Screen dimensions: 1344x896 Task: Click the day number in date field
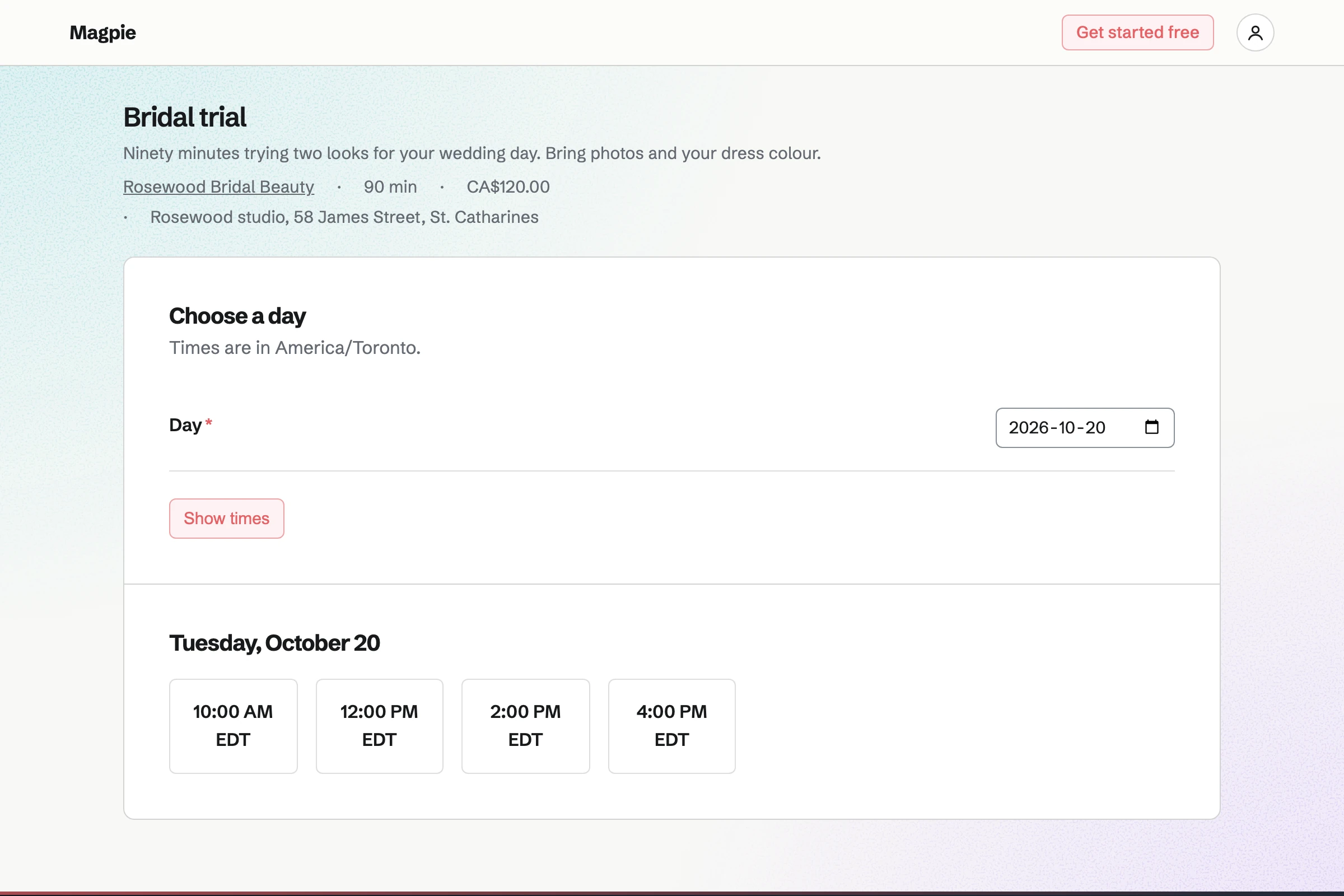[x=1095, y=427]
